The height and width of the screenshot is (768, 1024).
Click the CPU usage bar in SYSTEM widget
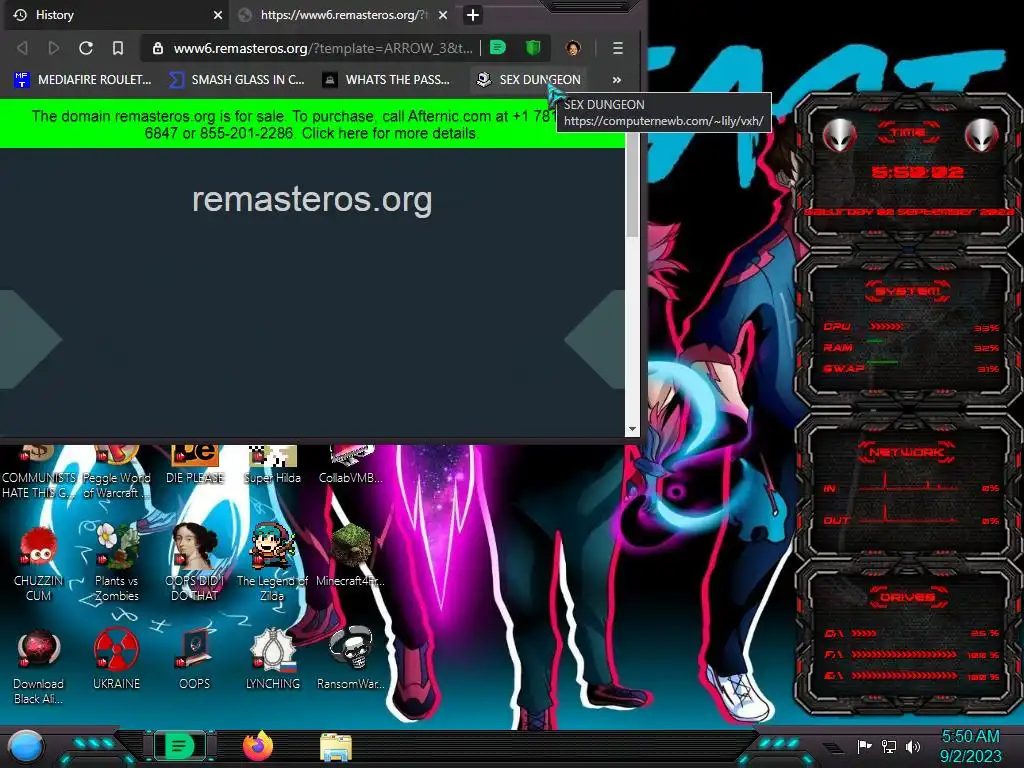(x=887, y=327)
